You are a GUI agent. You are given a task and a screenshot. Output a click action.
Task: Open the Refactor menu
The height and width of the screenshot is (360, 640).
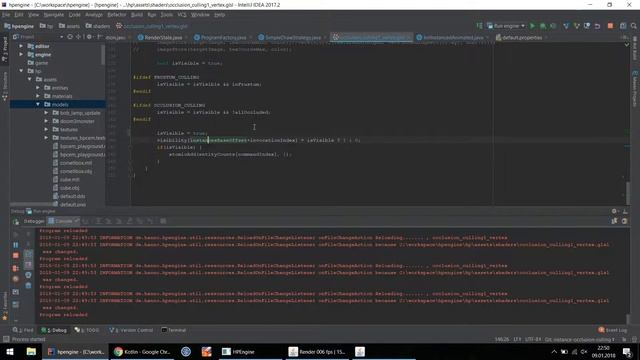(x=117, y=15)
